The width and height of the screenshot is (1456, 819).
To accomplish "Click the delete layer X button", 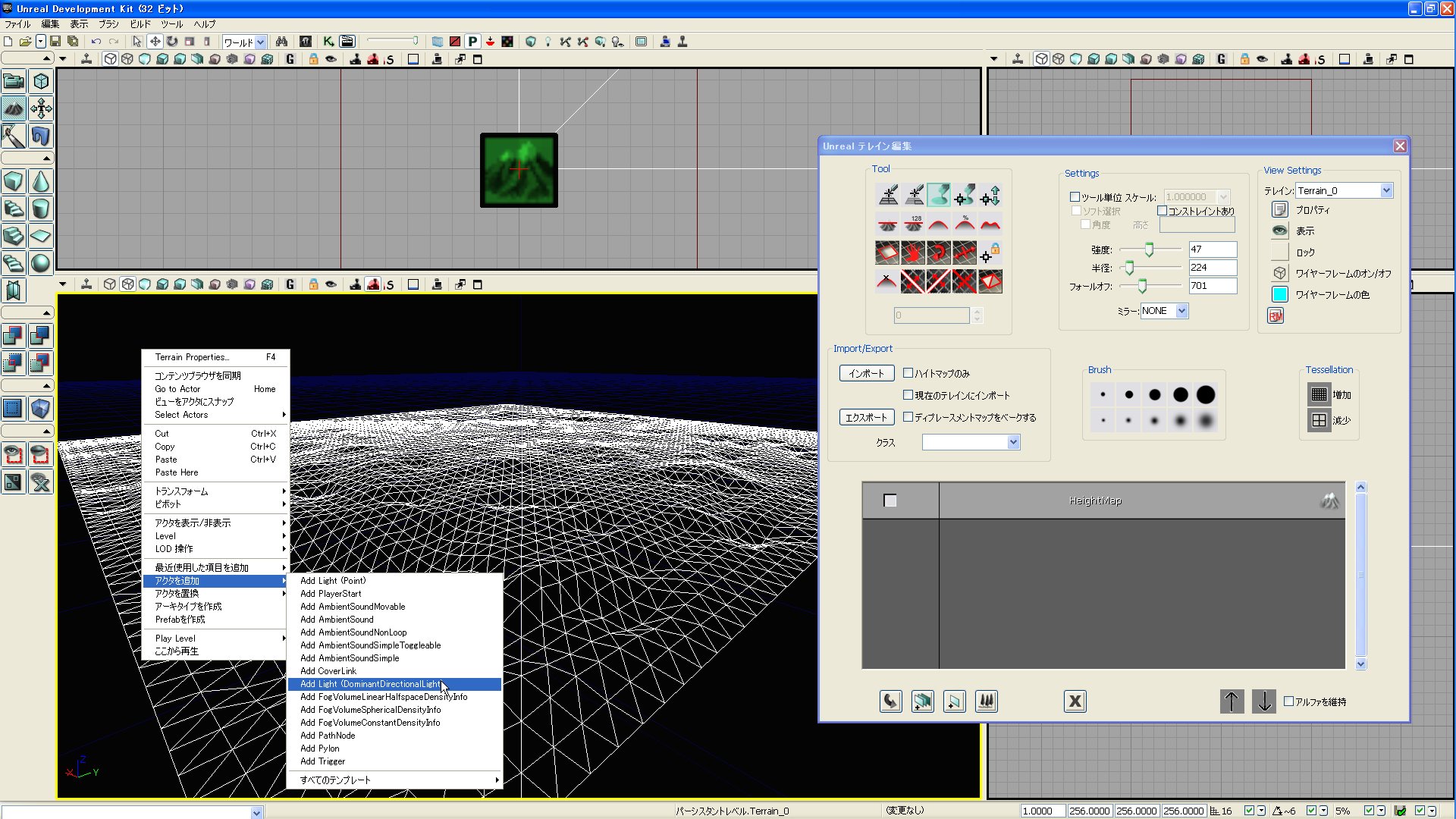I will point(1075,701).
